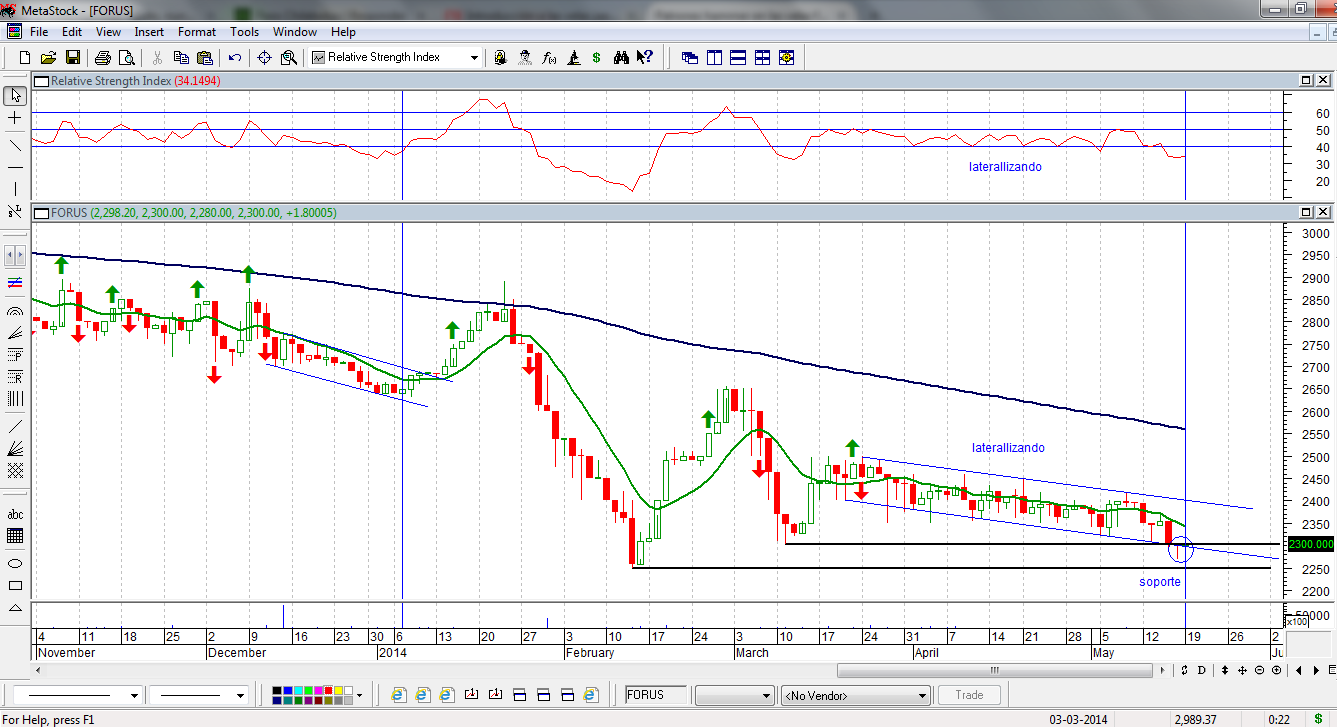Screen dimensions: 1337x727
Task: Pick the crosshair plus tool in the left sidebar
Action: [x=15, y=118]
